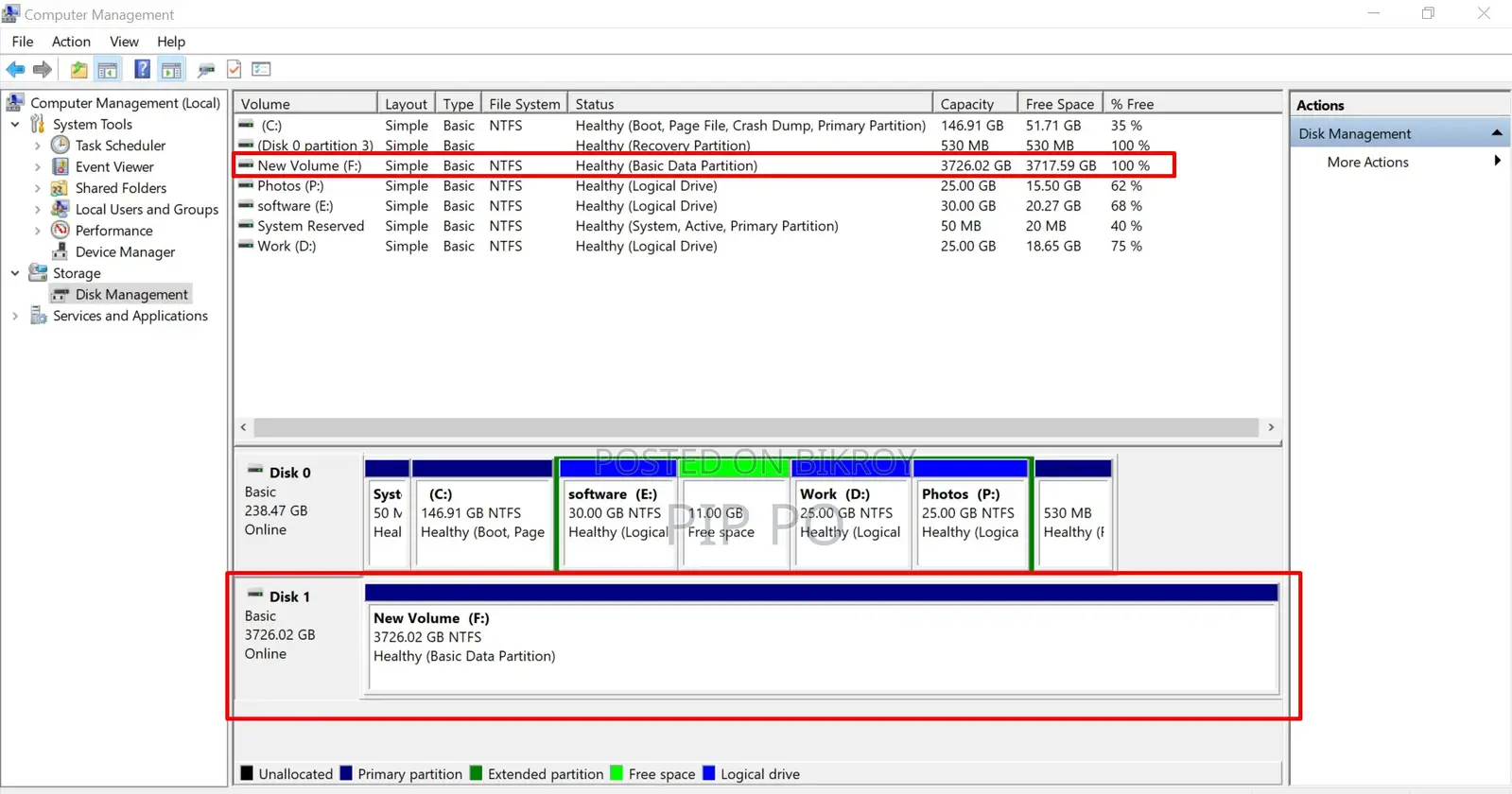Click the drive icon beside (C:) volume row
This screenshot has width=1512, height=794.
[x=246, y=125]
